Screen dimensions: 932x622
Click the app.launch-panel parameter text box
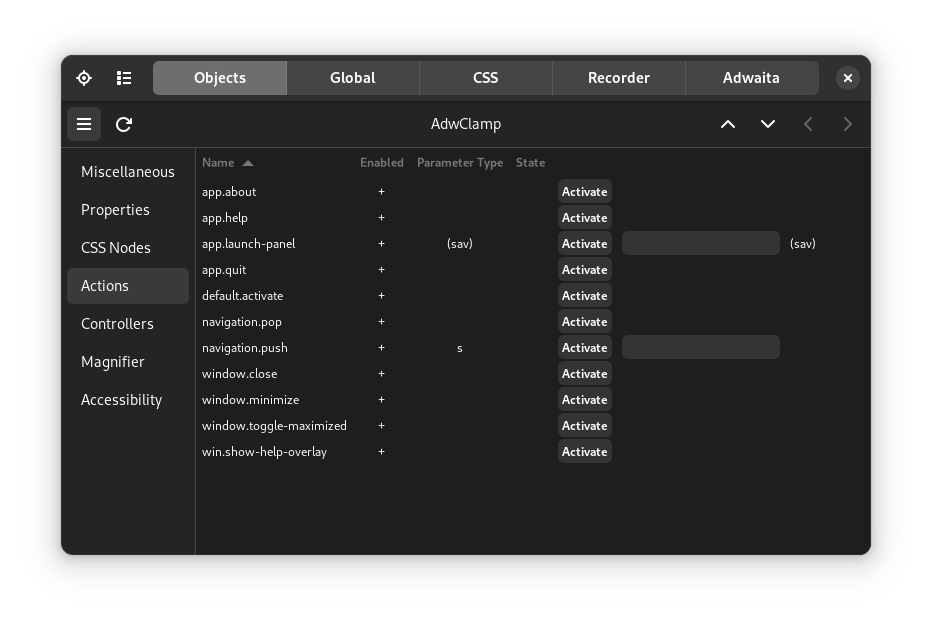[700, 242]
